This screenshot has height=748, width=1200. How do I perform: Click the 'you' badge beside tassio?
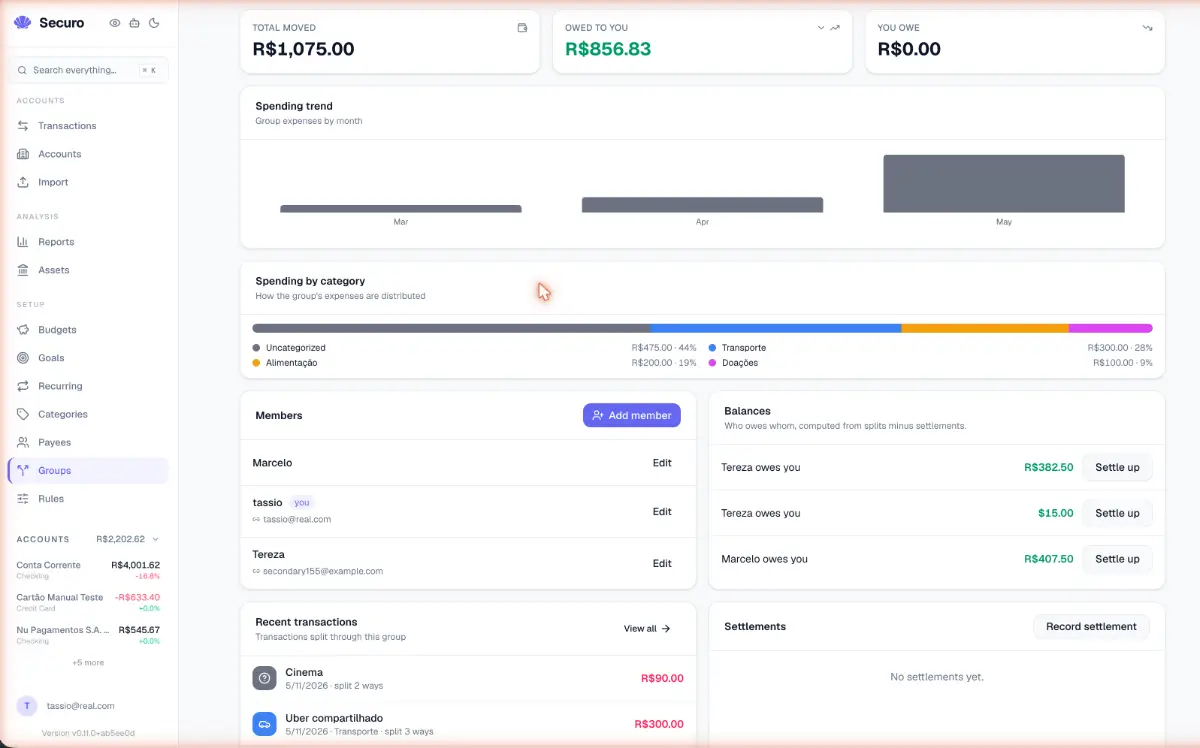tap(302, 502)
